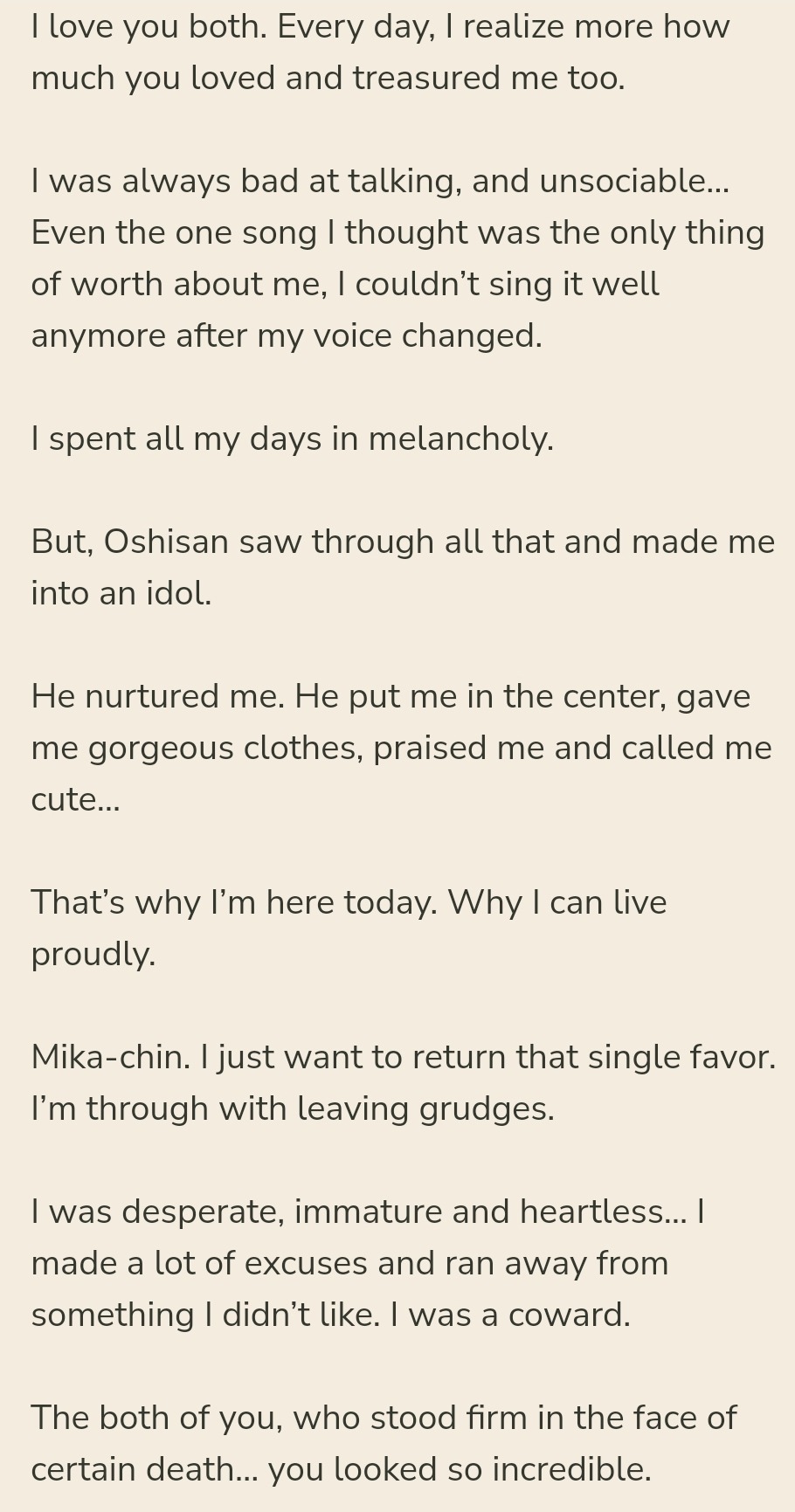Click the sentence 'He nurtured me.'
Viewport: 795px width, 1512px height.
click(x=158, y=697)
